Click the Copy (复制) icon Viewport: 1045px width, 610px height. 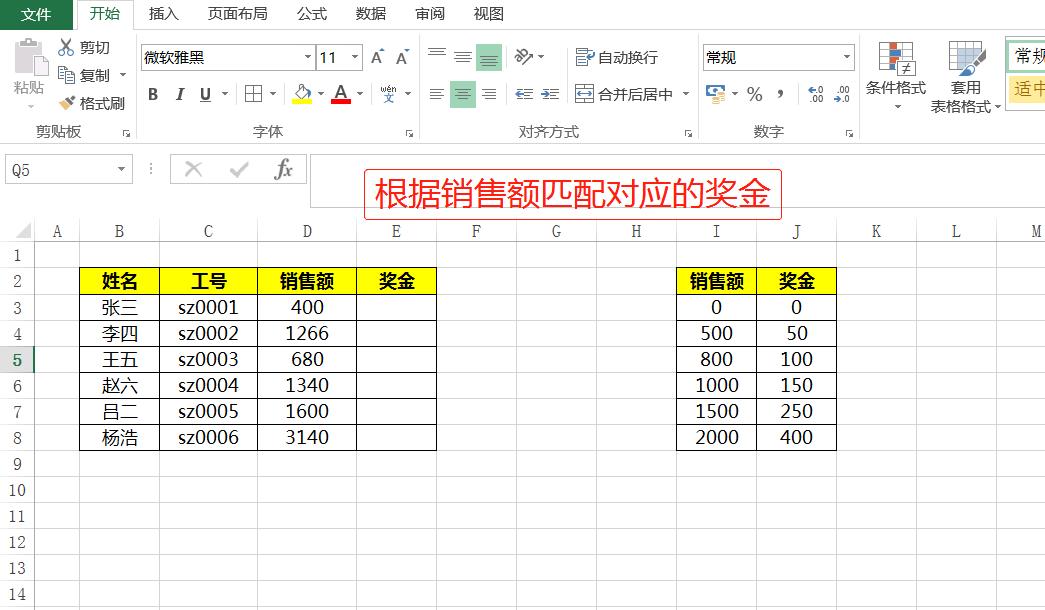click(66, 75)
